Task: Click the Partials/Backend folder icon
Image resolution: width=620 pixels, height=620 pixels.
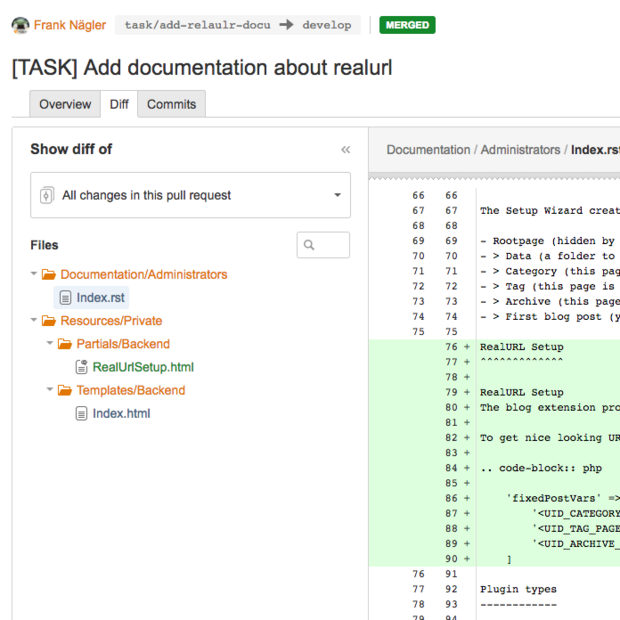Action: point(65,344)
